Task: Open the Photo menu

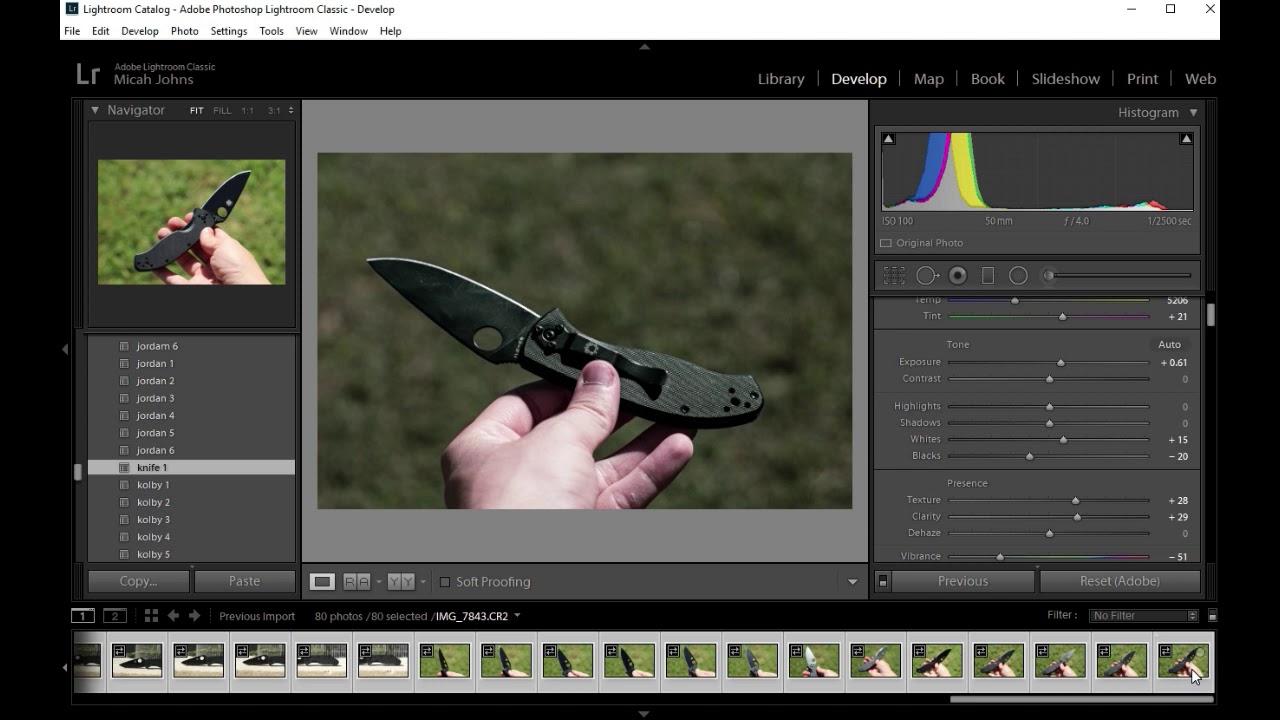Action: [185, 31]
